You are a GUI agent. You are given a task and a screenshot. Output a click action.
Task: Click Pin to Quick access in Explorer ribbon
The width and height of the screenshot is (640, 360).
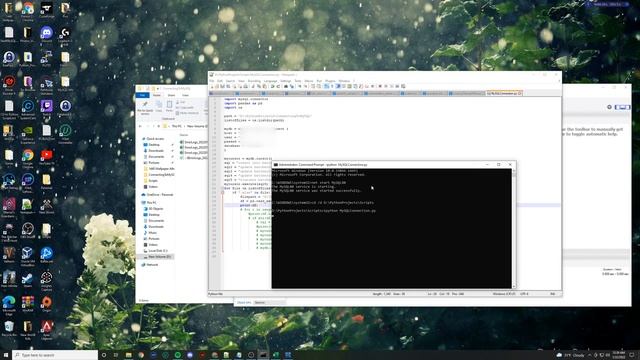144,108
